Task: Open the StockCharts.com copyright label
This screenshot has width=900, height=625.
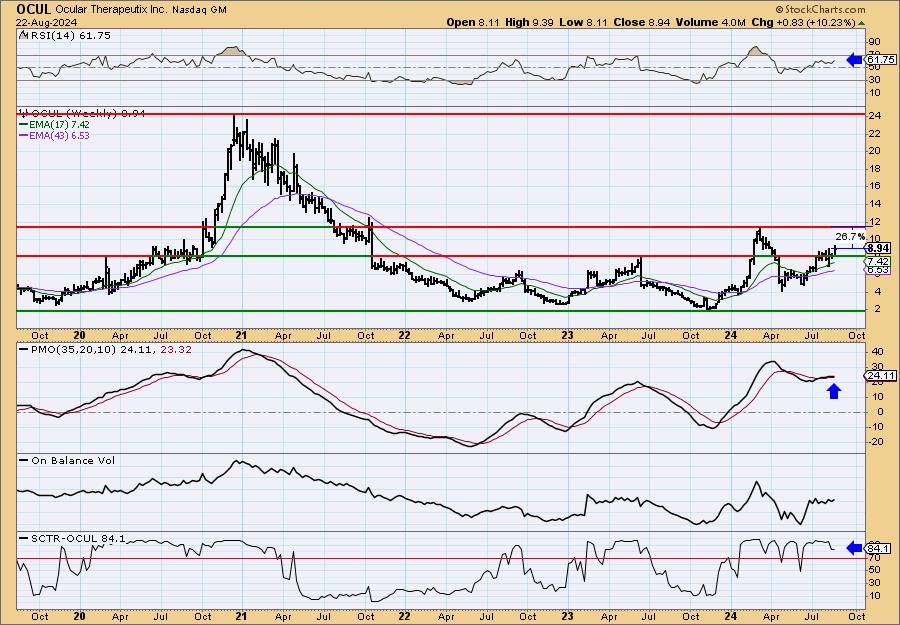Action: point(820,9)
